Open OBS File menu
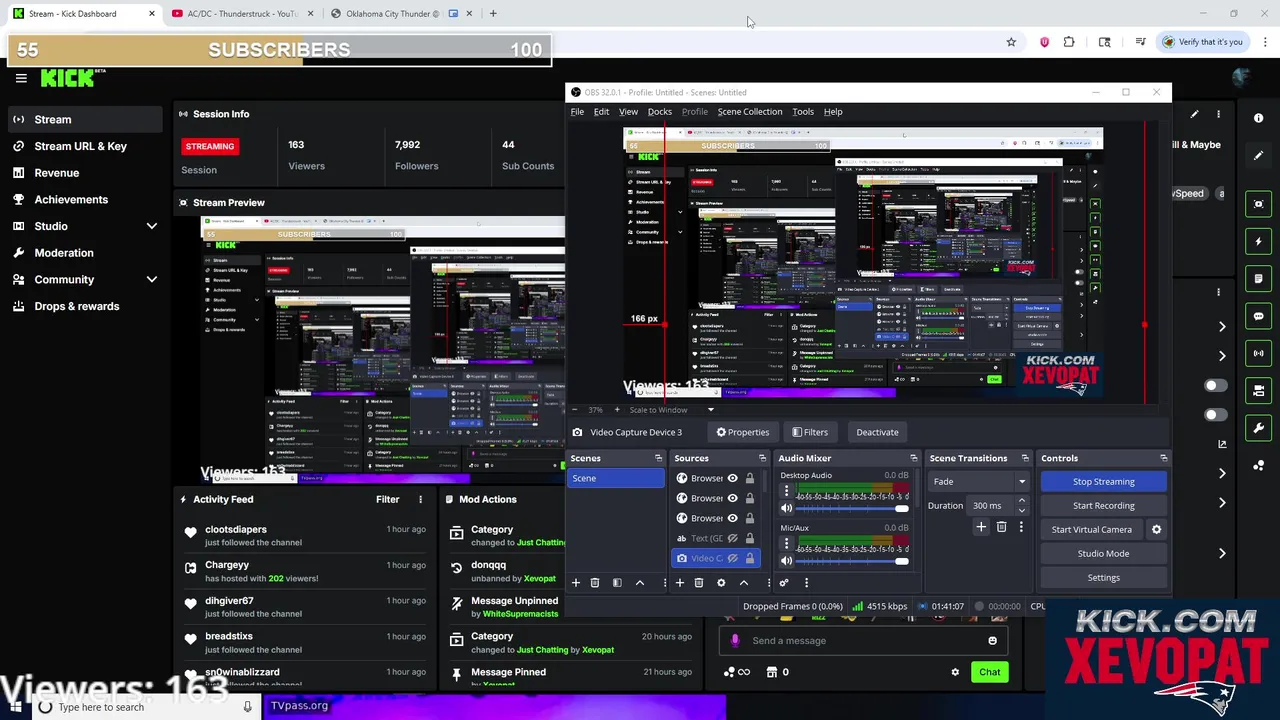 (577, 112)
